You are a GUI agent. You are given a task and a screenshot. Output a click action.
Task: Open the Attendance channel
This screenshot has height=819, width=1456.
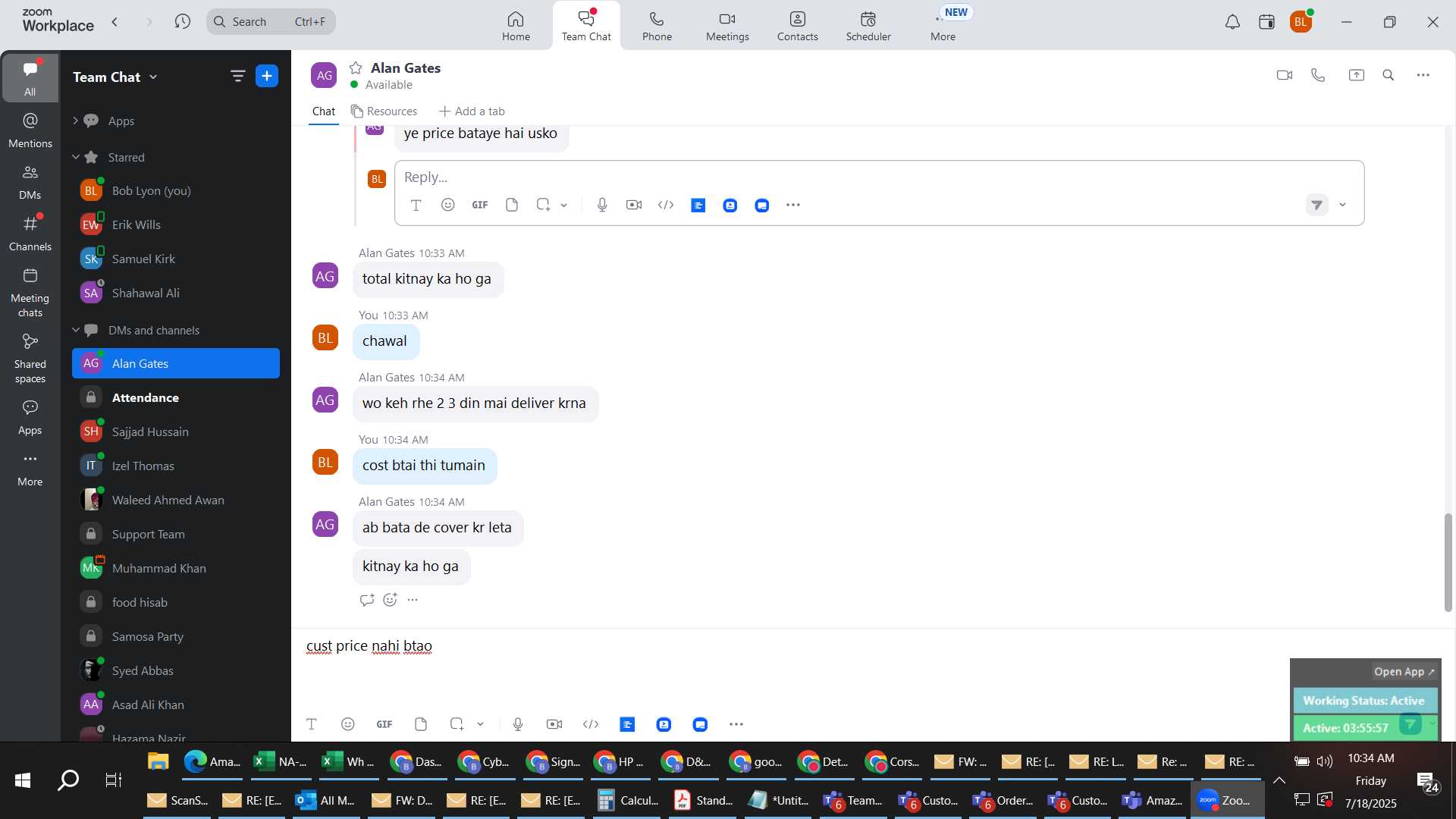point(176,397)
